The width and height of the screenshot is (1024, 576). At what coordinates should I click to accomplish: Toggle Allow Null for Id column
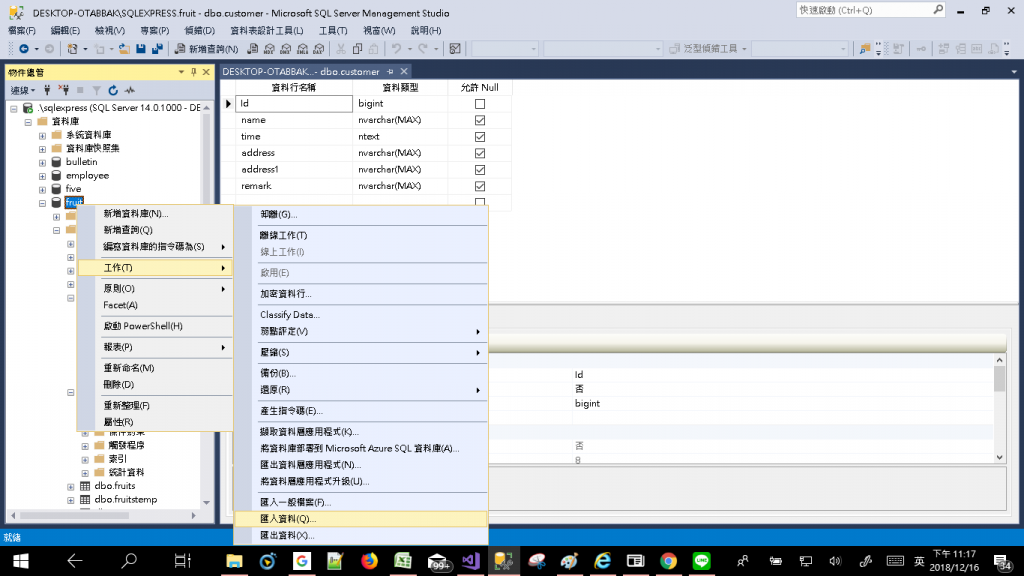coord(480,104)
